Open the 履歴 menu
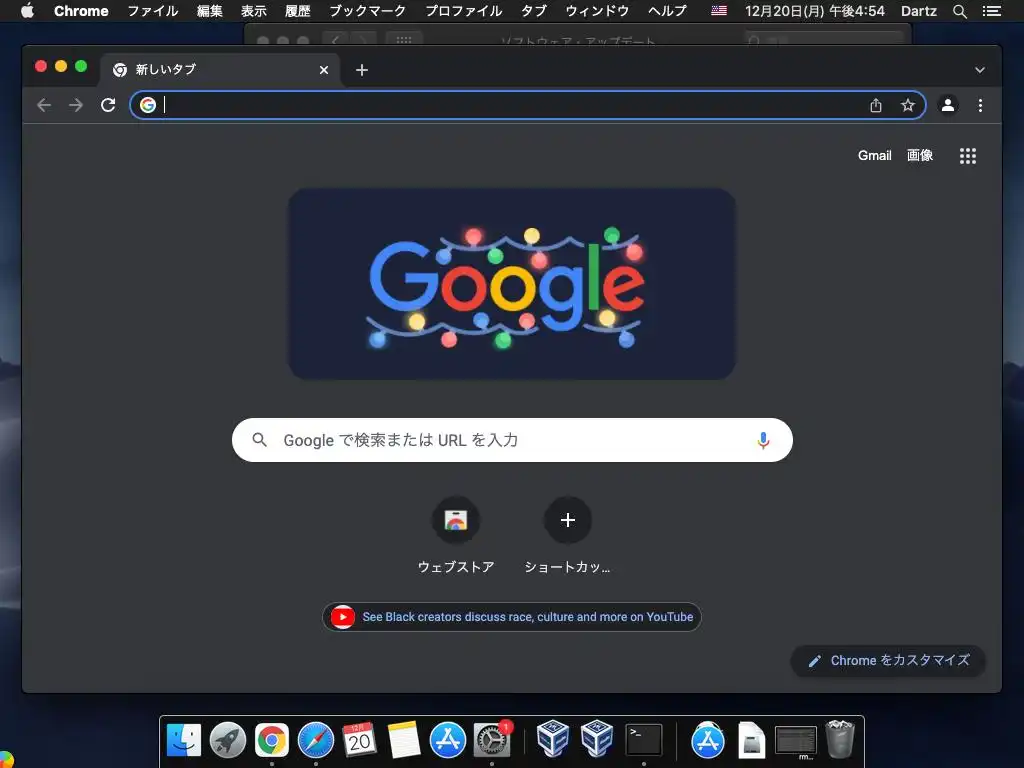 (x=298, y=11)
